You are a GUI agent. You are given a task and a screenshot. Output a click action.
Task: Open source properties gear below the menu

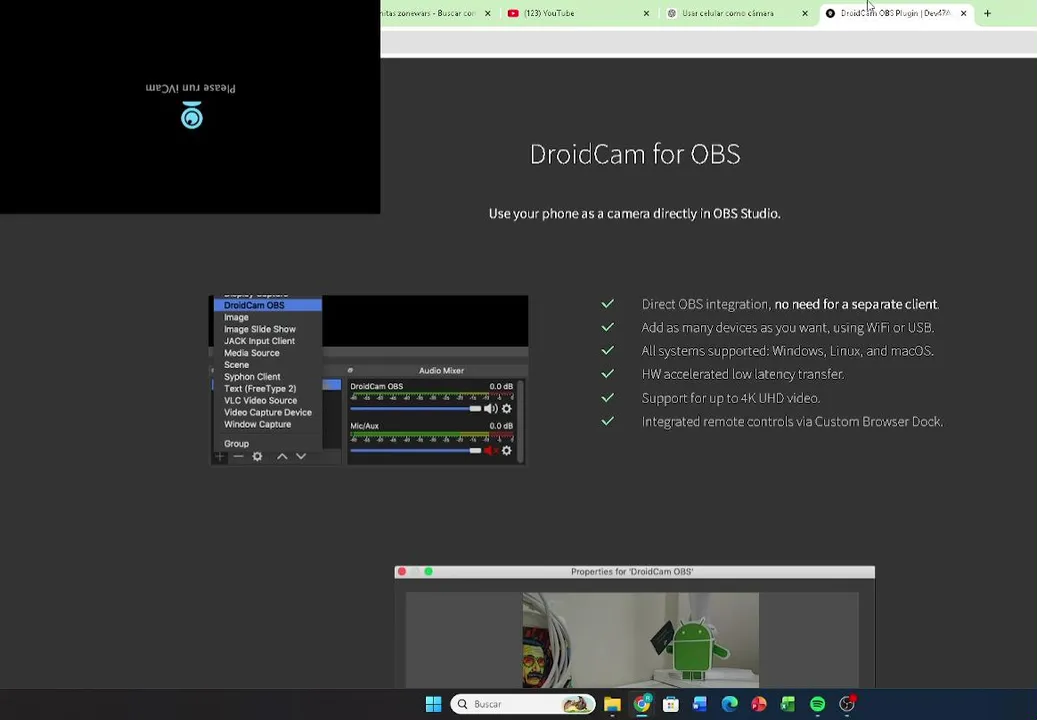(257, 456)
